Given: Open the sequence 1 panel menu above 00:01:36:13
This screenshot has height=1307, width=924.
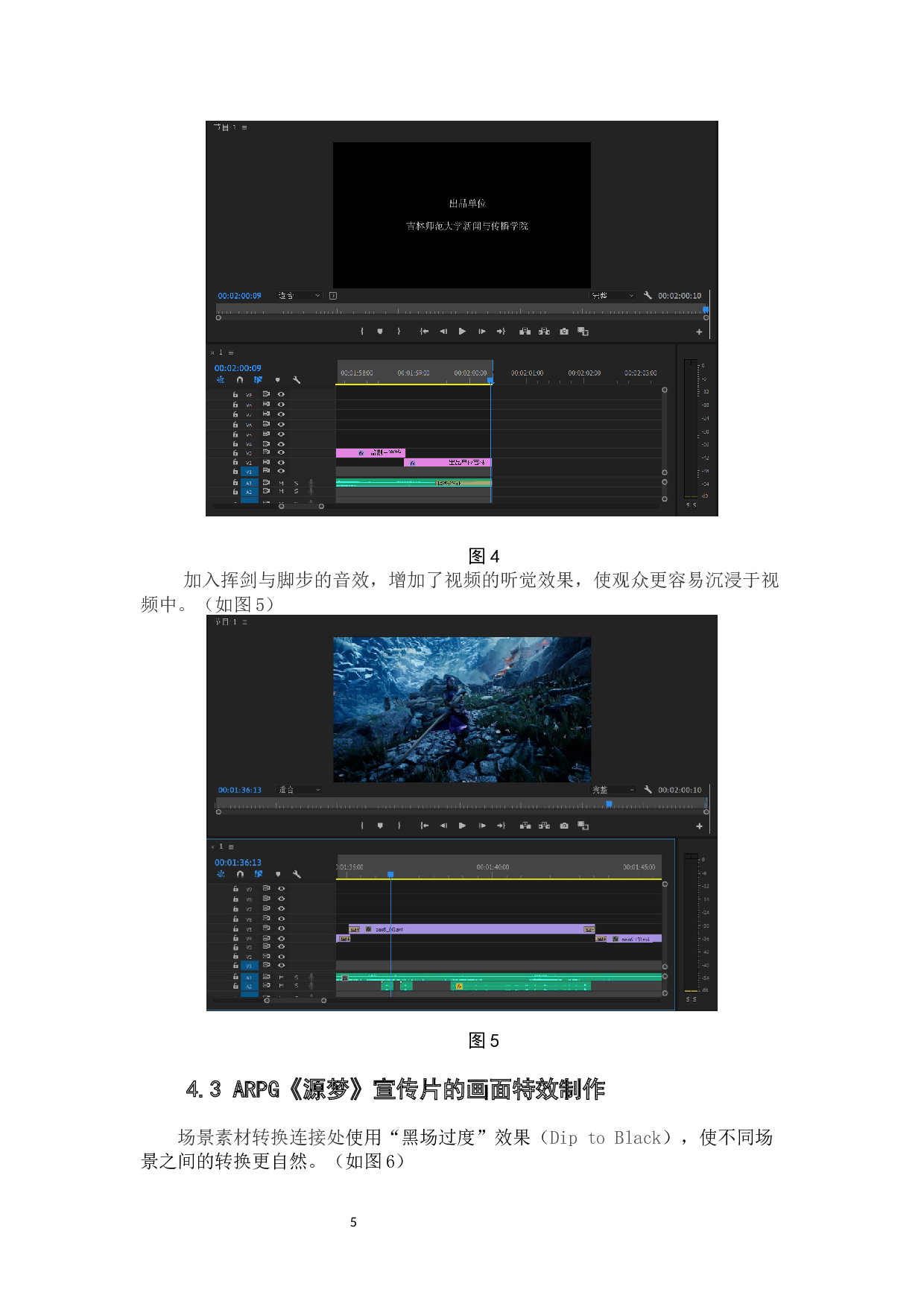Looking at the screenshot, I should click(231, 847).
